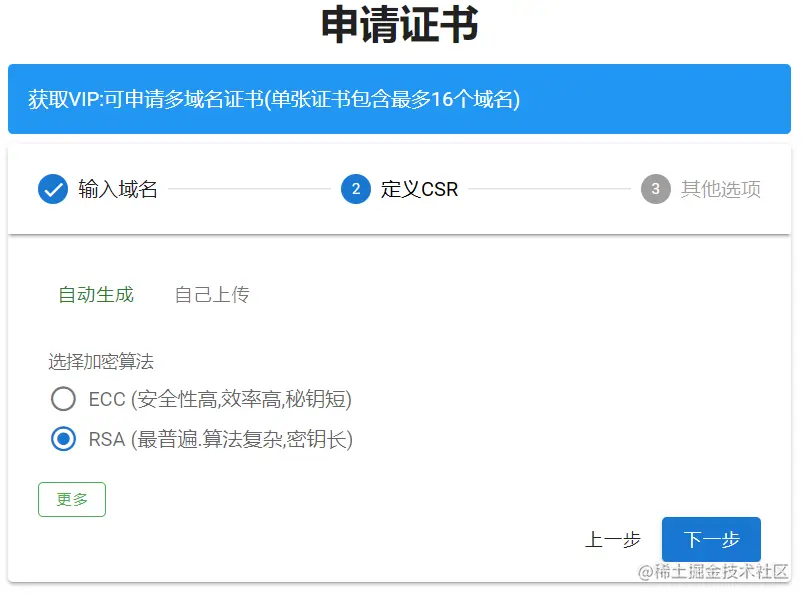Click the step 2 circle icon
Image resolution: width=807 pixels, height=599 pixels.
(x=356, y=189)
